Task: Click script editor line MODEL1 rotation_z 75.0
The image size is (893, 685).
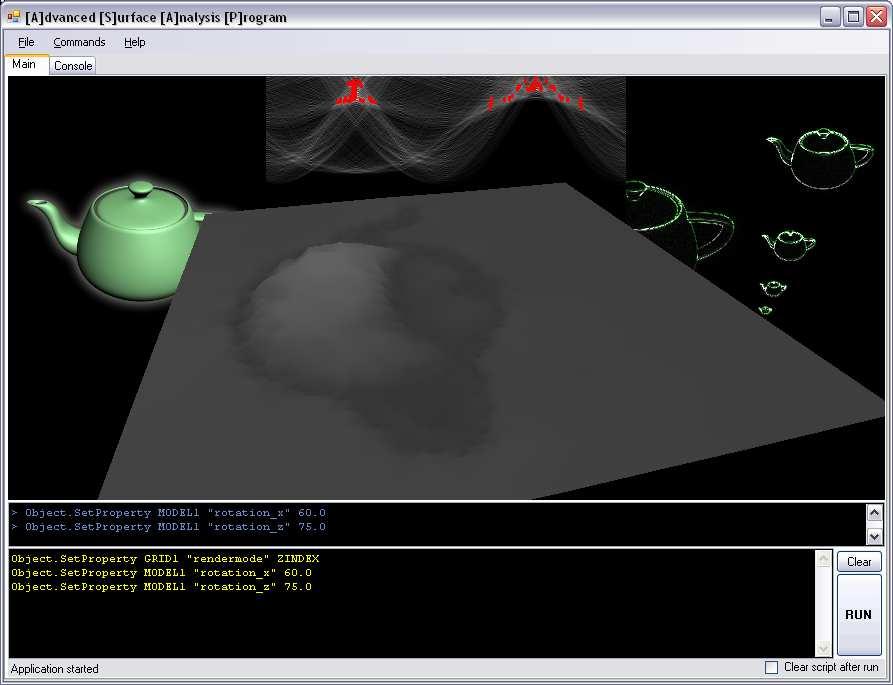Action: [161, 587]
